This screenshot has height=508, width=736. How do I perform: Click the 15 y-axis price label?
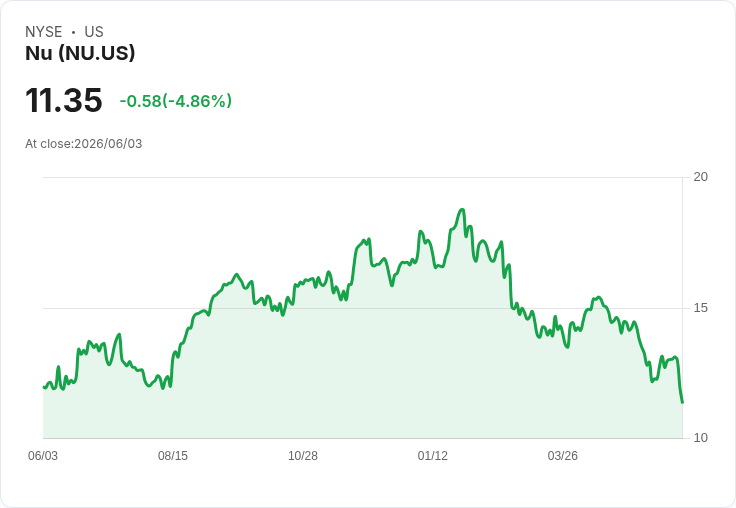click(x=700, y=308)
